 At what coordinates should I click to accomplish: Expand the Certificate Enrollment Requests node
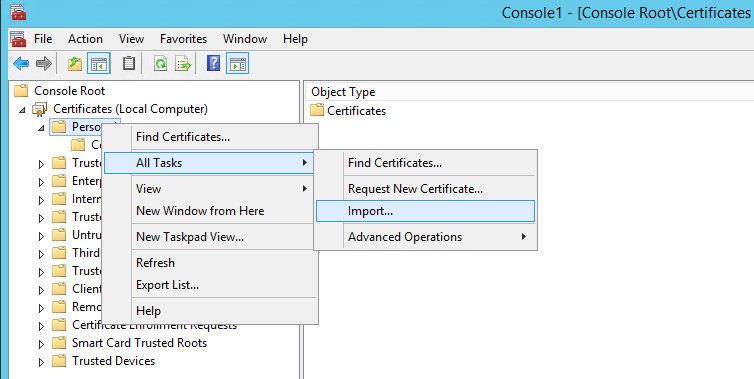(41, 326)
